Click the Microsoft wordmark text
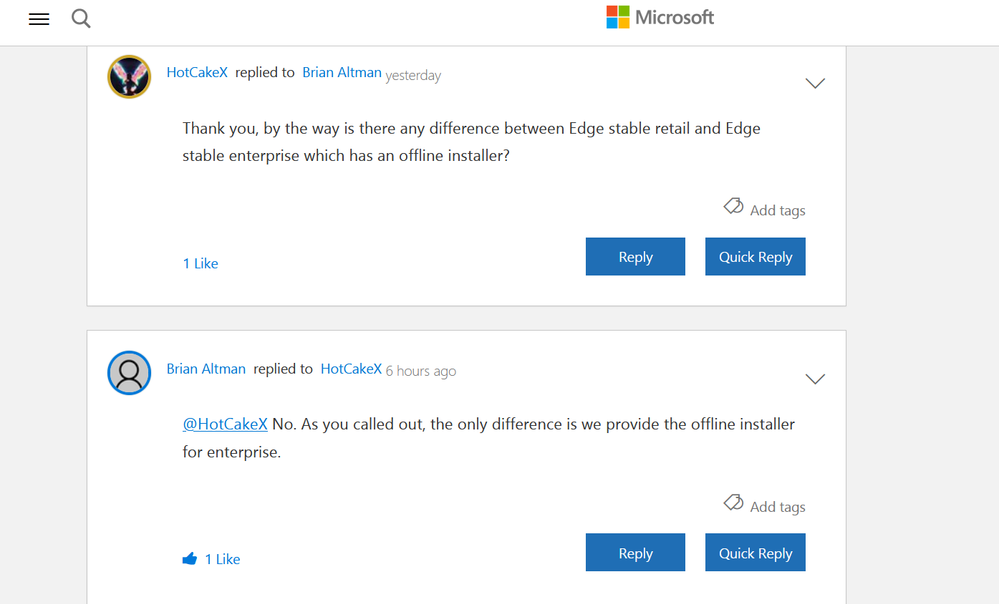The image size is (999, 604). [x=675, y=17]
